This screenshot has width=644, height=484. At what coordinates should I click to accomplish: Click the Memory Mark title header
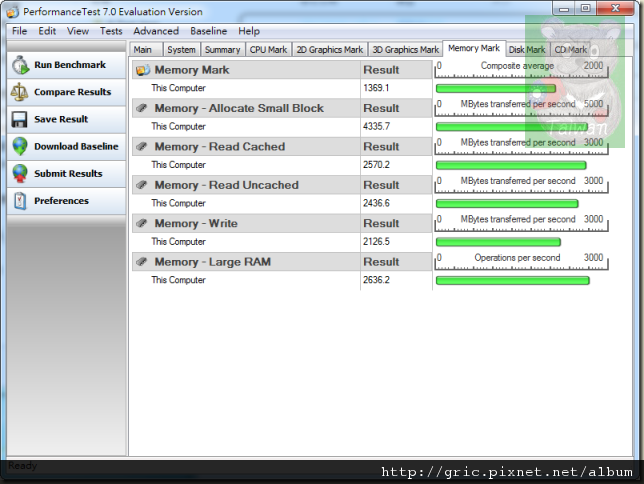[x=282, y=70]
